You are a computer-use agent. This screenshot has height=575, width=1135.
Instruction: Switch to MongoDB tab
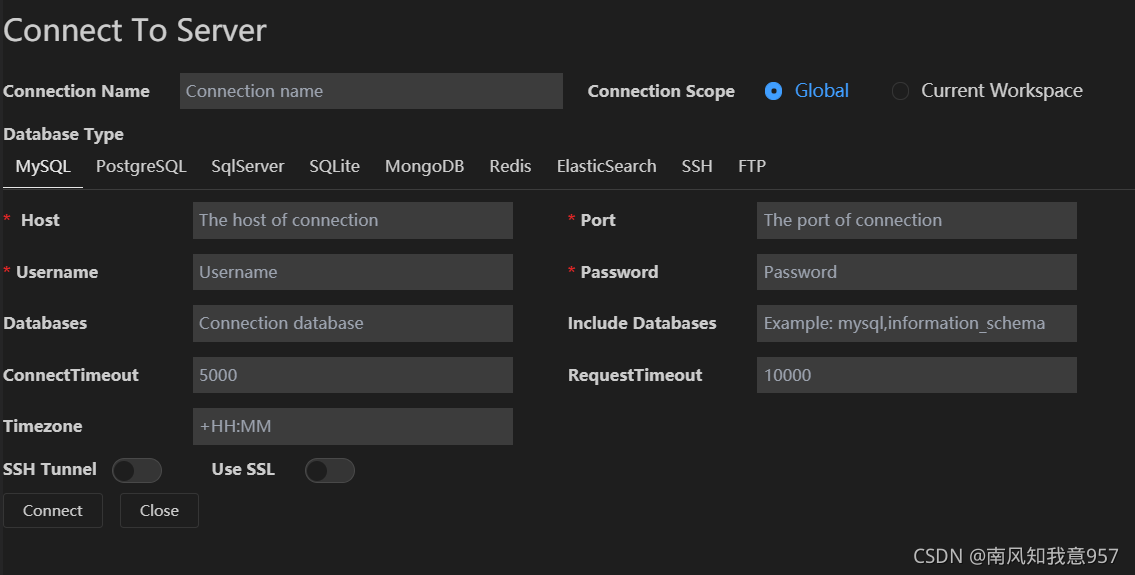click(424, 167)
